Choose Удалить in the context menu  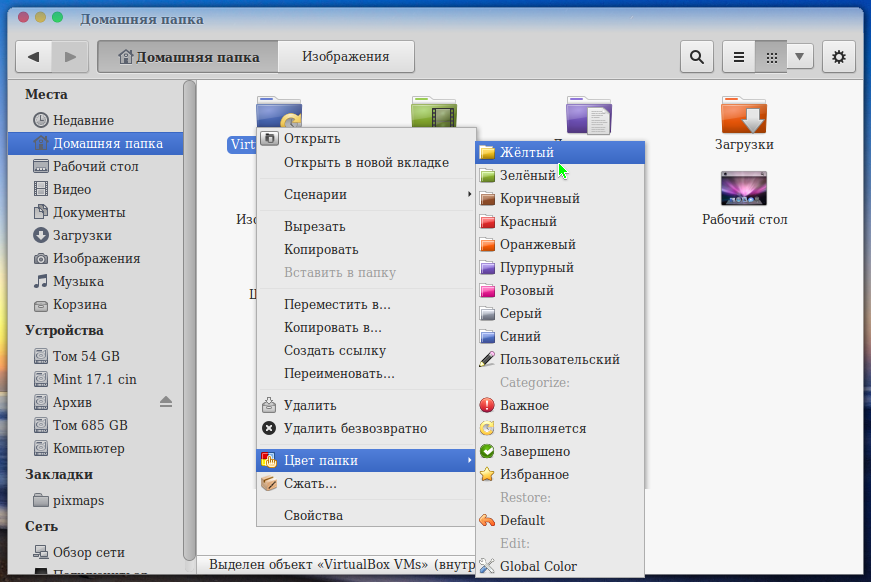point(367,406)
